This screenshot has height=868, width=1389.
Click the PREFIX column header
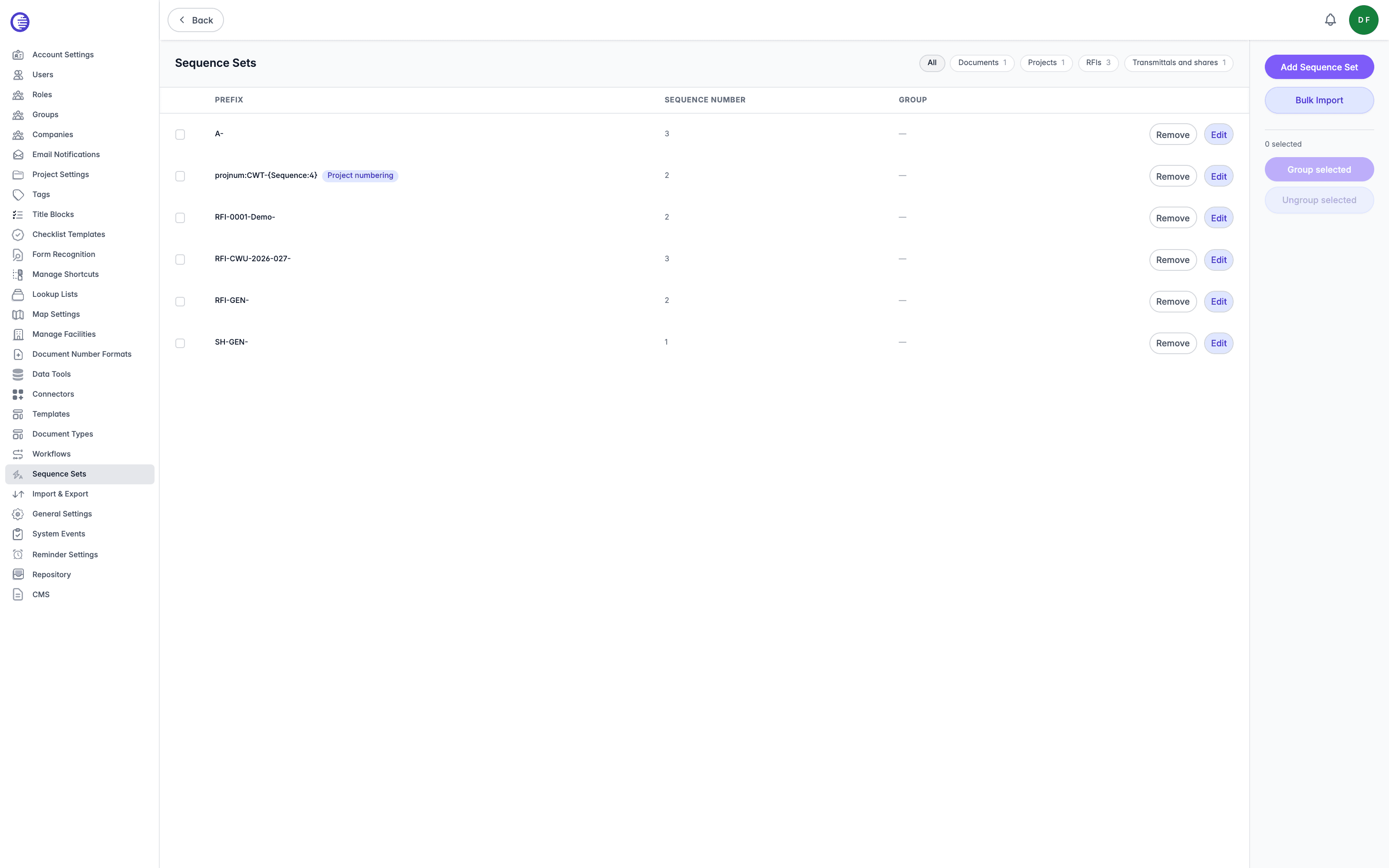229,100
